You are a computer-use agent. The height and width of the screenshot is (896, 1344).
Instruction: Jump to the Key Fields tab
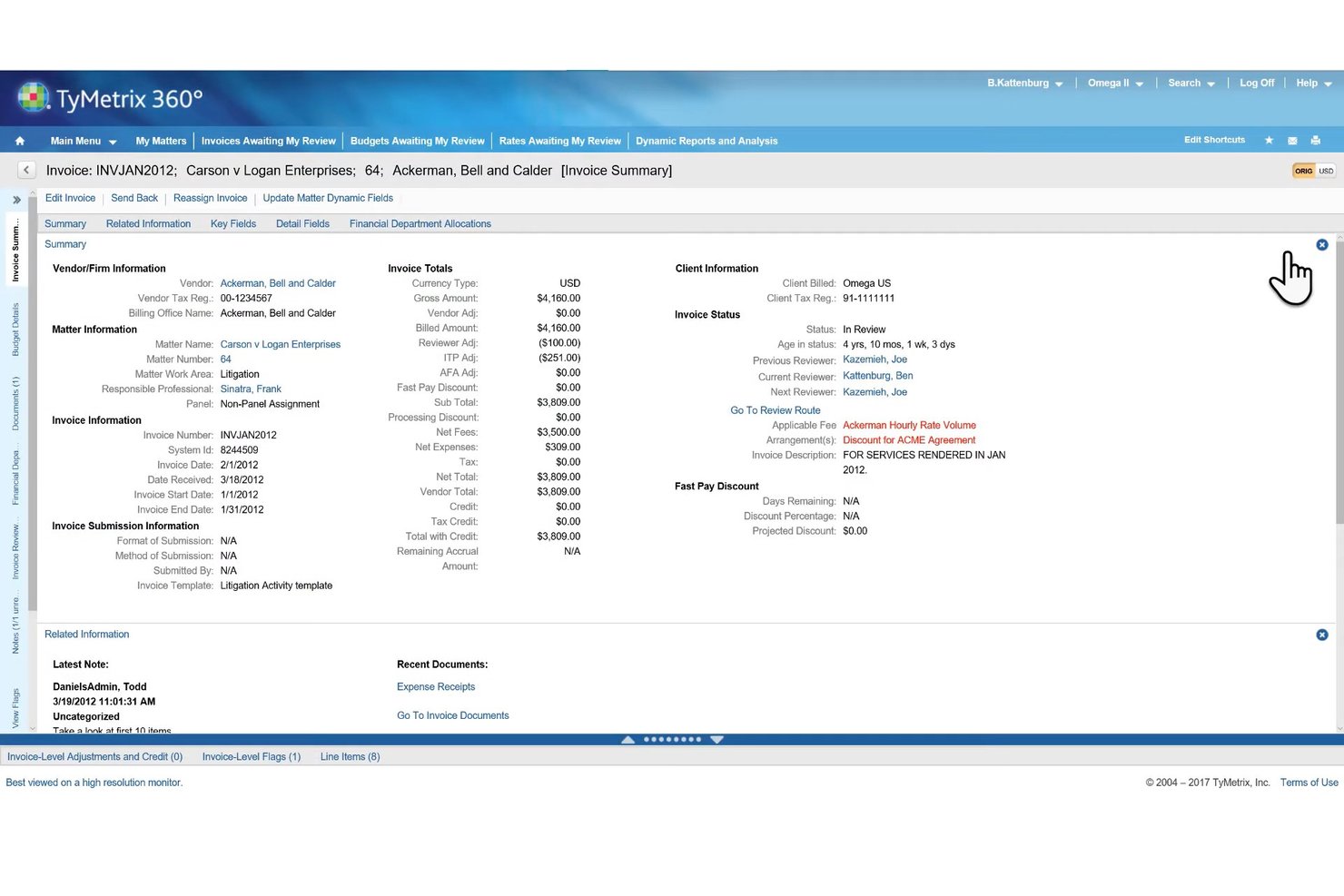pos(233,224)
